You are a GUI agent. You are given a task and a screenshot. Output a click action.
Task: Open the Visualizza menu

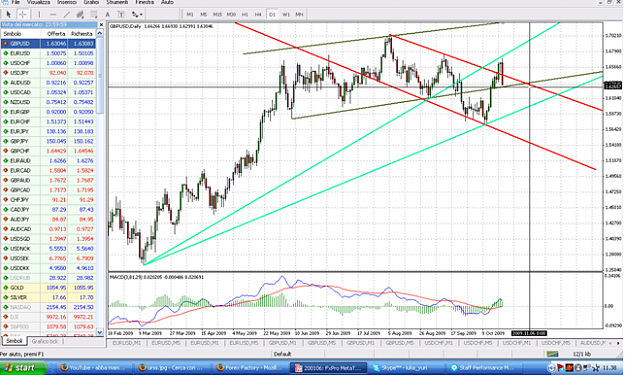coord(38,2)
